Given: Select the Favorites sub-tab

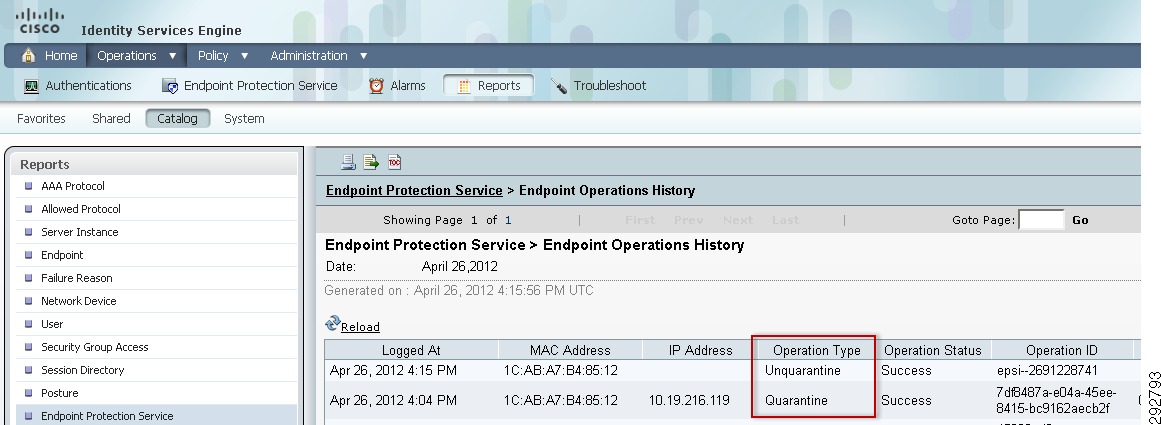Looking at the screenshot, I should (41, 118).
